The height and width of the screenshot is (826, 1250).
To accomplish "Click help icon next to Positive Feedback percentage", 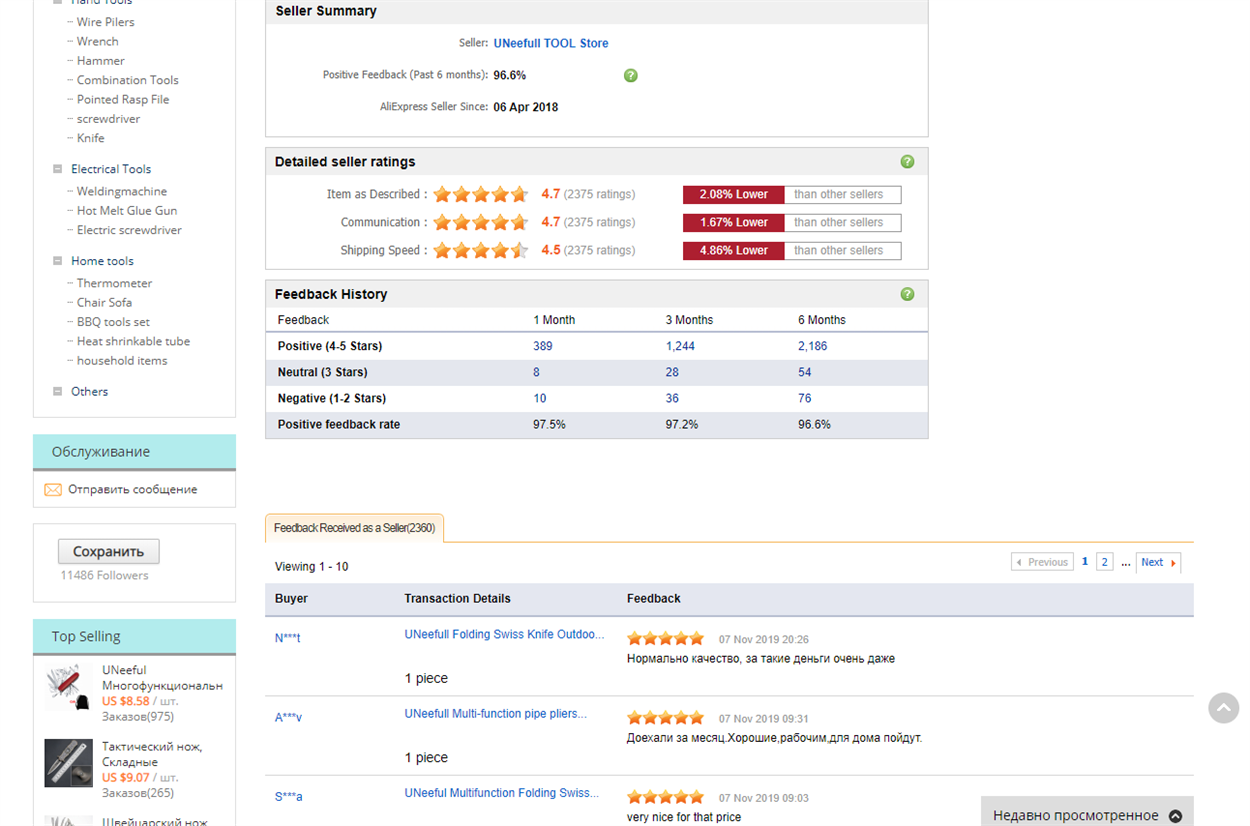I will [x=630, y=75].
